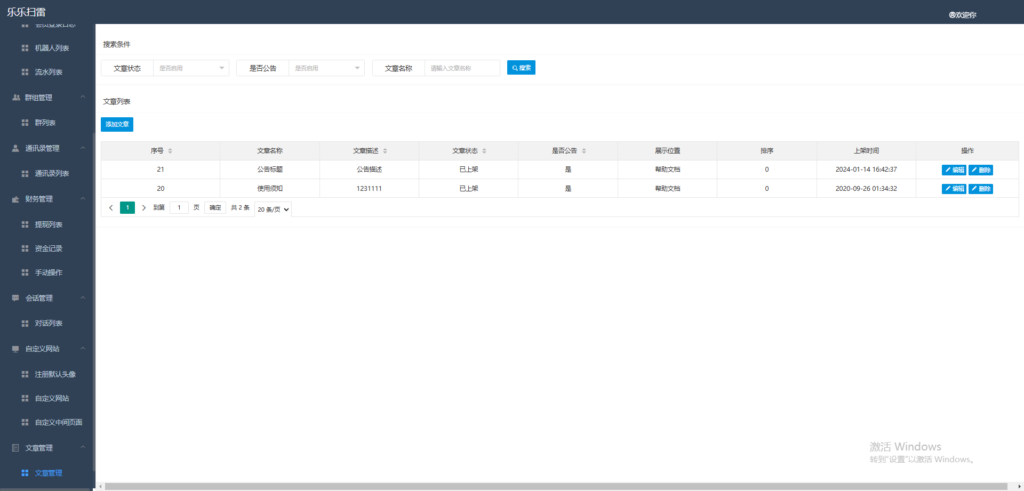Click the monitor icon next to the 自定义网站 section header
The image size is (1024, 491).
point(16,349)
